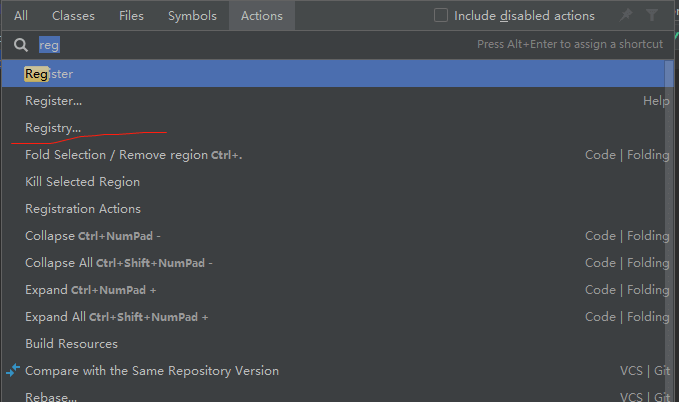Select the Actions tab
679x402 pixels.
coord(262,16)
